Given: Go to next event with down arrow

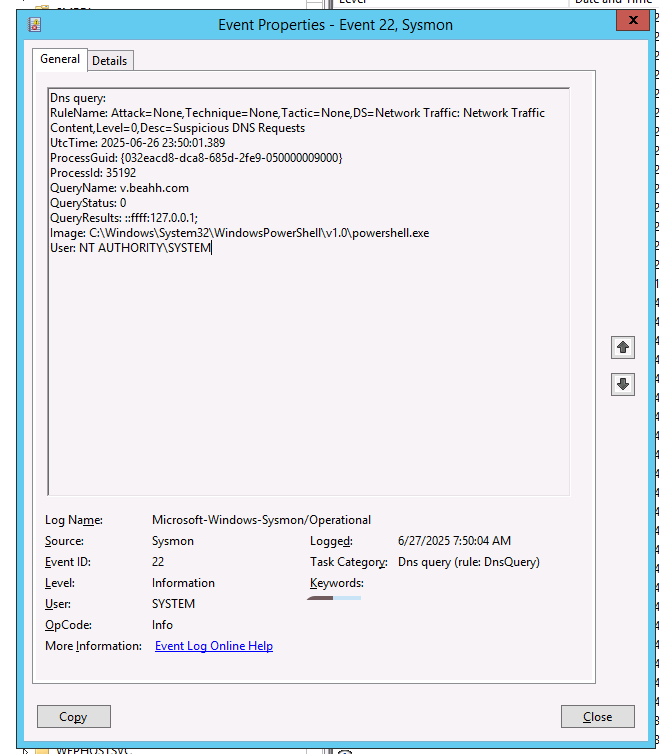Looking at the screenshot, I should pos(623,384).
